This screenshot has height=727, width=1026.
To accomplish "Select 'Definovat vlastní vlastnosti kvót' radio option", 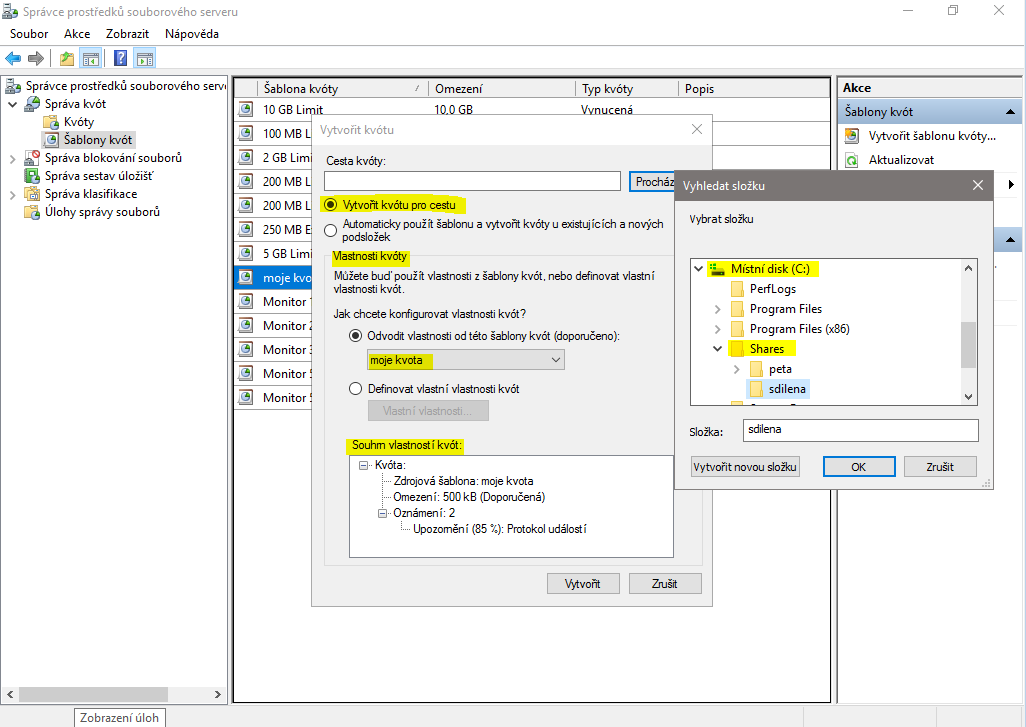I will pyautogui.click(x=355, y=388).
